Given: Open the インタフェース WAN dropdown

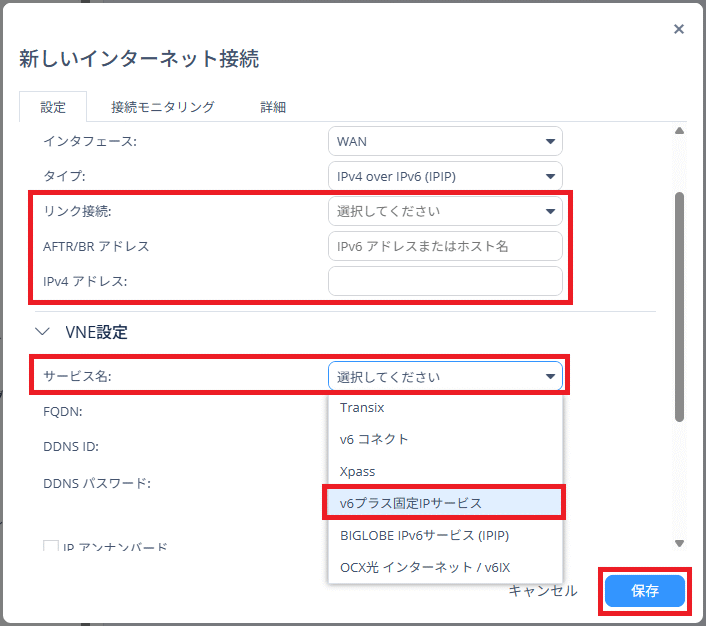Looking at the screenshot, I should 445,141.
